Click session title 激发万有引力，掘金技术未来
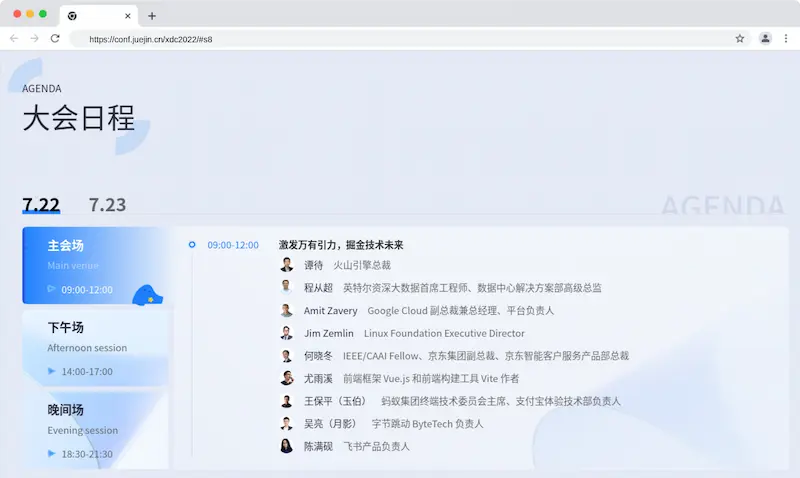Viewport: 800px width, 478px height. coord(341,245)
